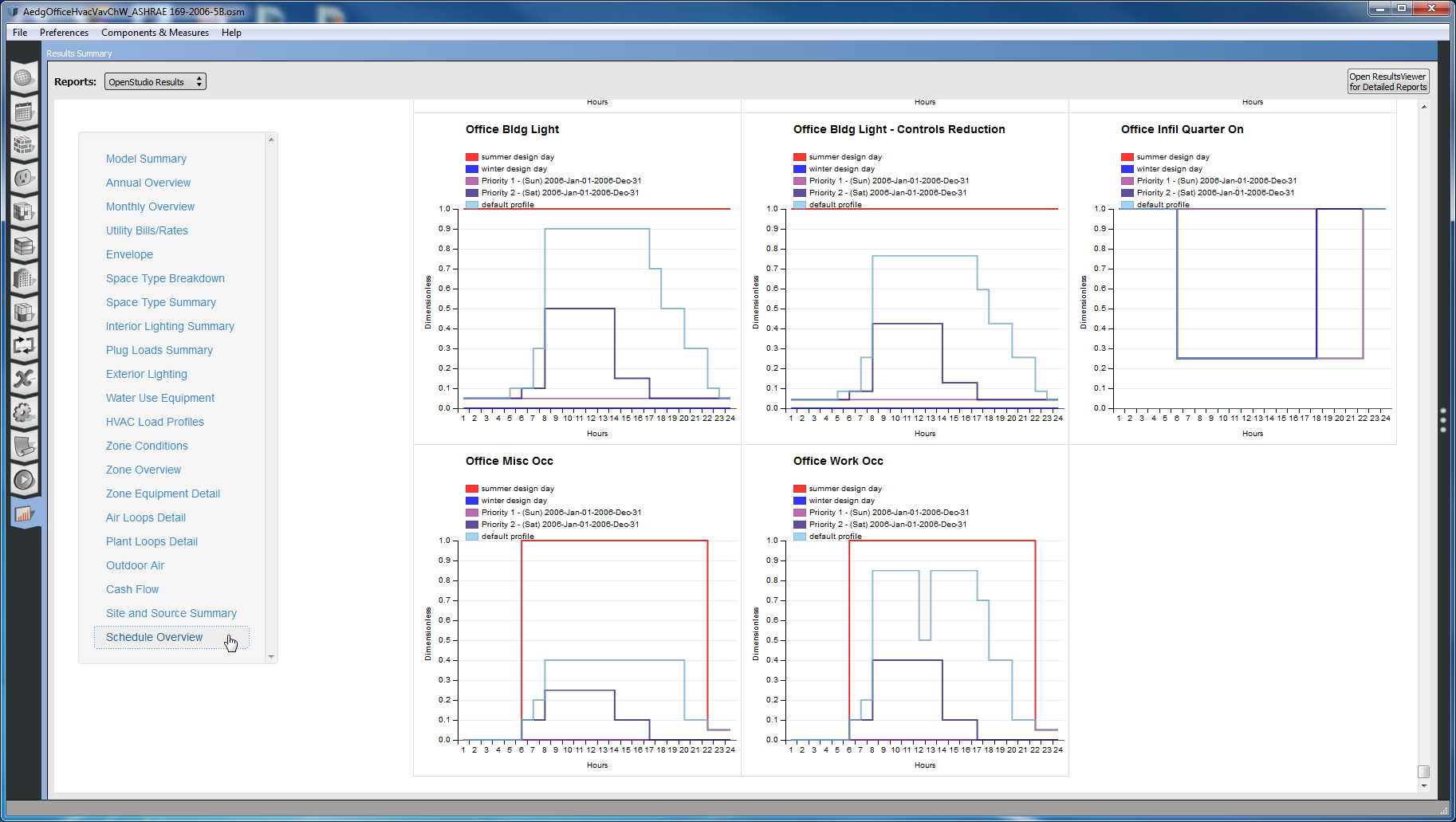Open the Components & Measures menu
This screenshot has height=822, width=1456.
[155, 33]
